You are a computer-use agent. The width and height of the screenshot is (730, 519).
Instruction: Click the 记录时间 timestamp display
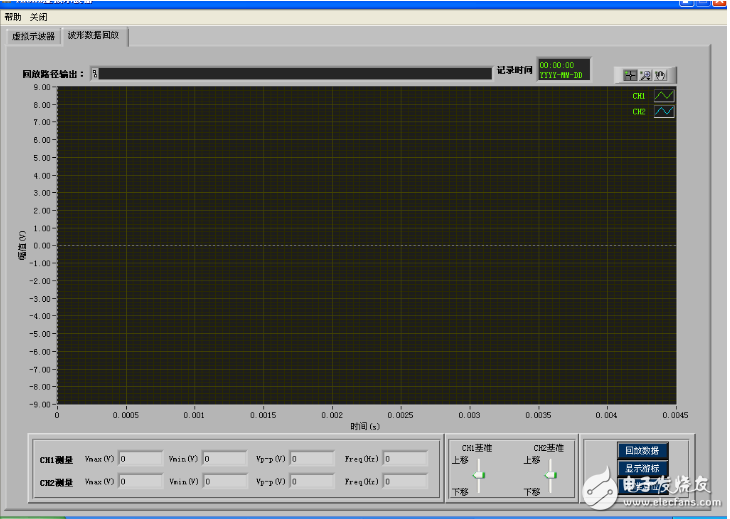[x=563, y=69]
